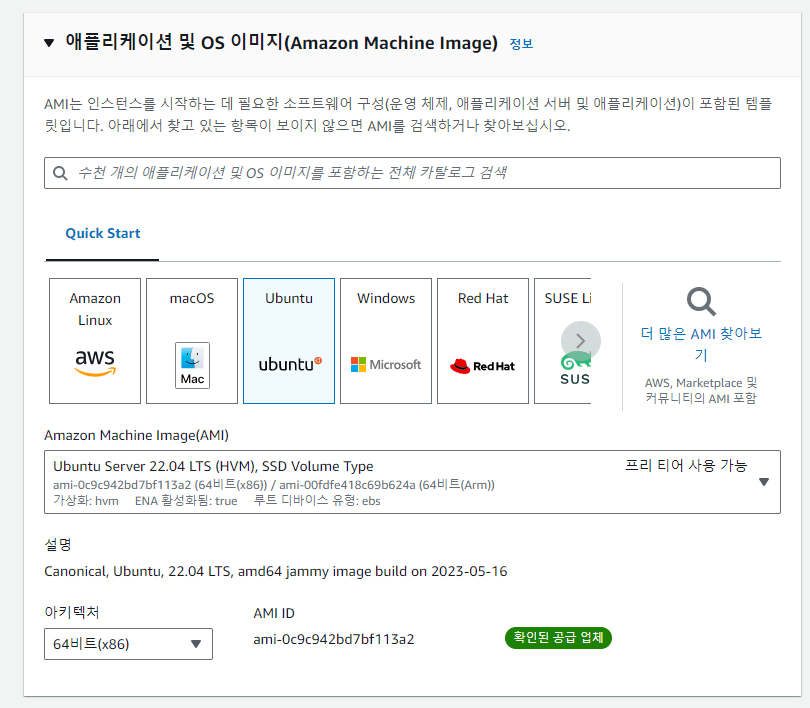Click the large browse AMI magnifier icon
This screenshot has width=810, height=708.
pyautogui.click(x=701, y=301)
